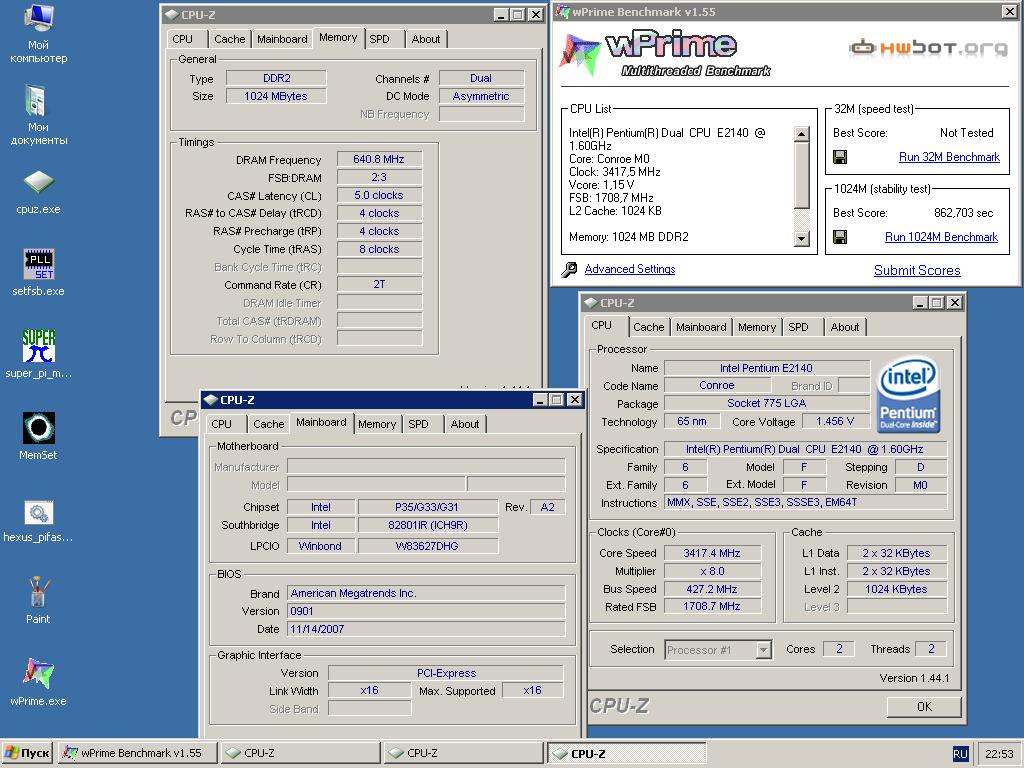1024x768 pixels.
Task: Click the wPrime logo icon in header
Action: pos(579,55)
